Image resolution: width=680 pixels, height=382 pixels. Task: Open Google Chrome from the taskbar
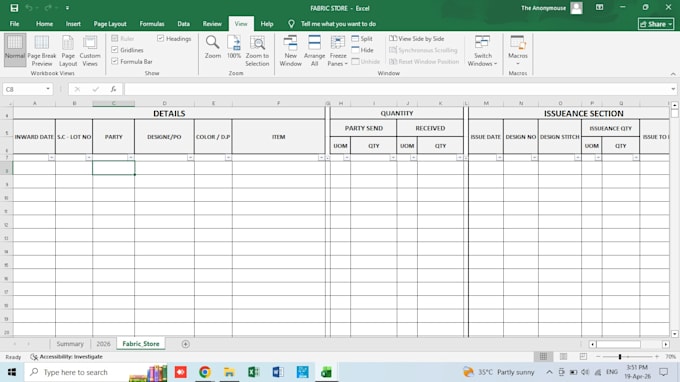pos(205,372)
